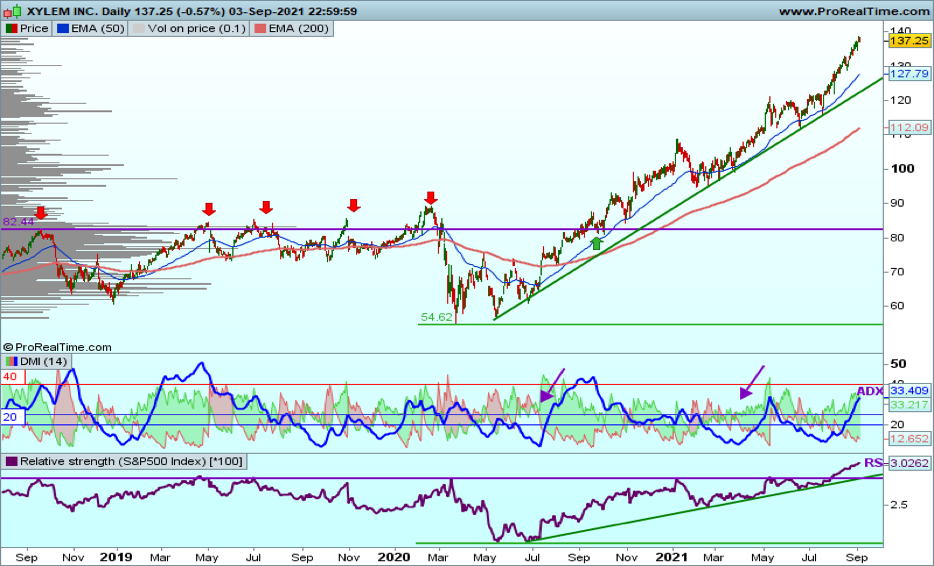Click the green 54.62 support level label
Viewport: 934px width, 566px height.
(437, 317)
